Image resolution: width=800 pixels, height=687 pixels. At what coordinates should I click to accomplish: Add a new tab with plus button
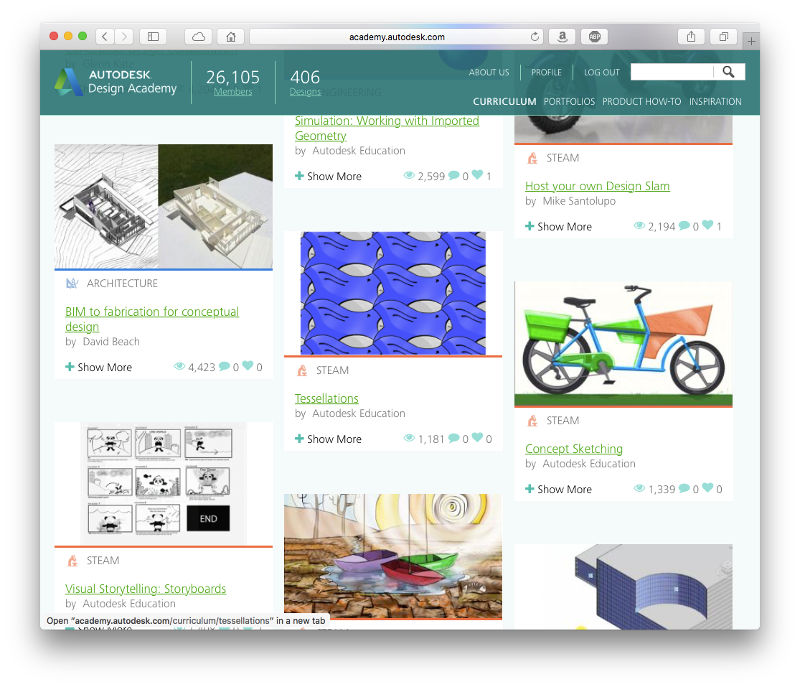click(x=751, y=41)
